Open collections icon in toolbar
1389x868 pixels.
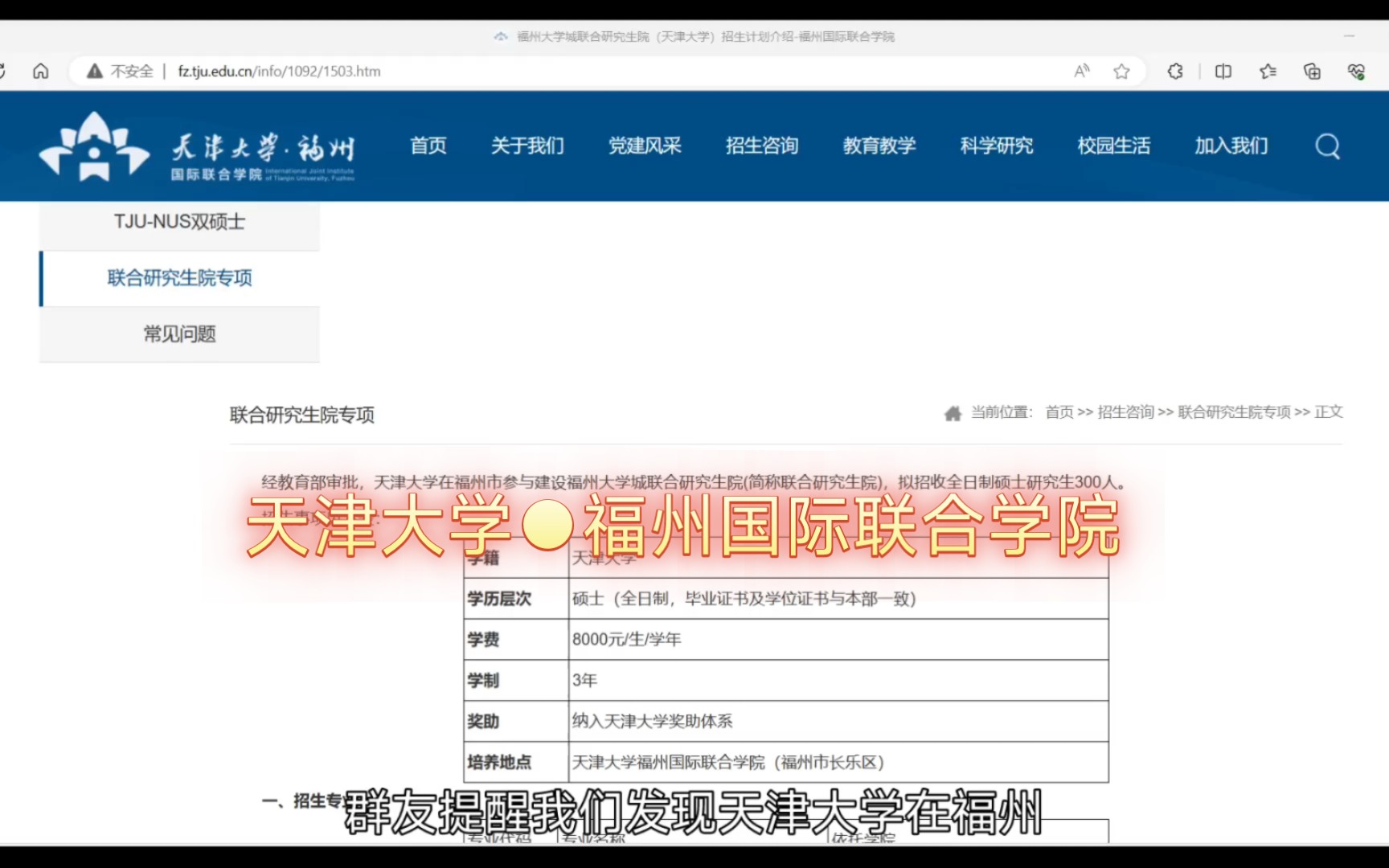1312,72
